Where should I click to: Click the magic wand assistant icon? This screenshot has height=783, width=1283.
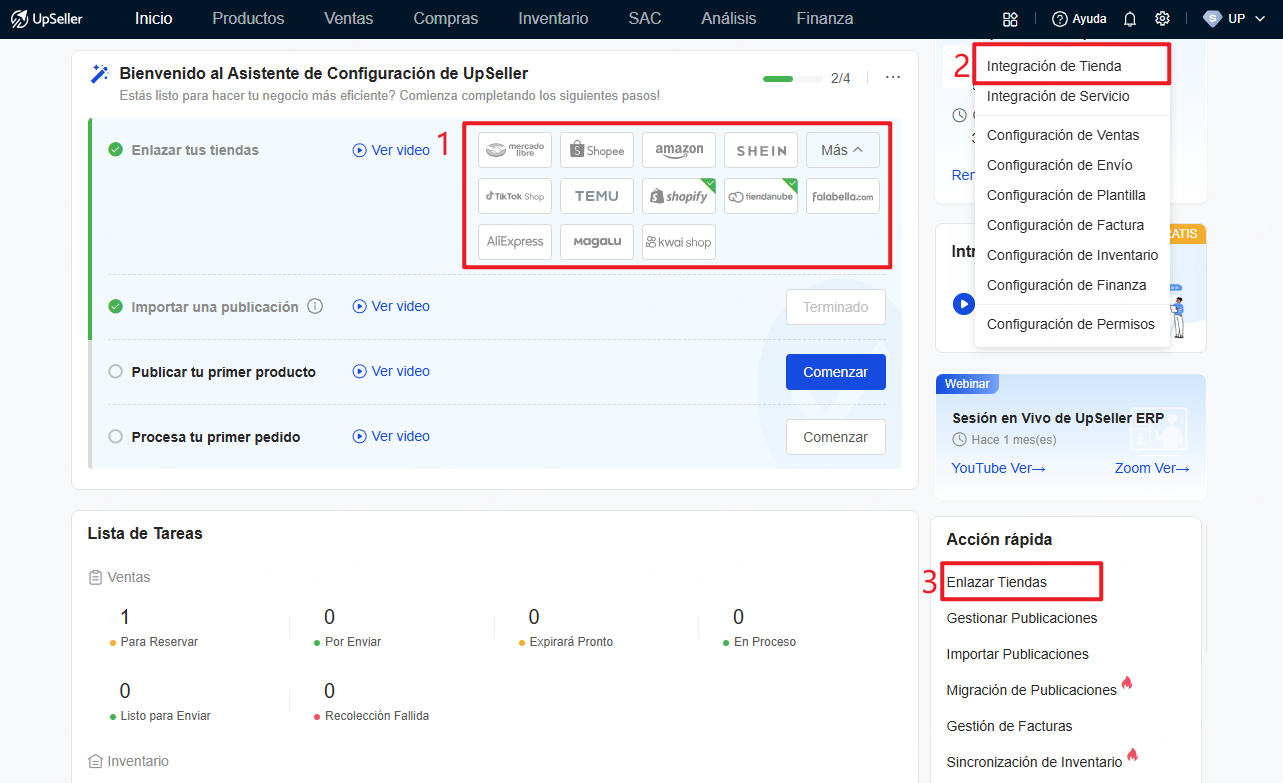coord(99,74)
